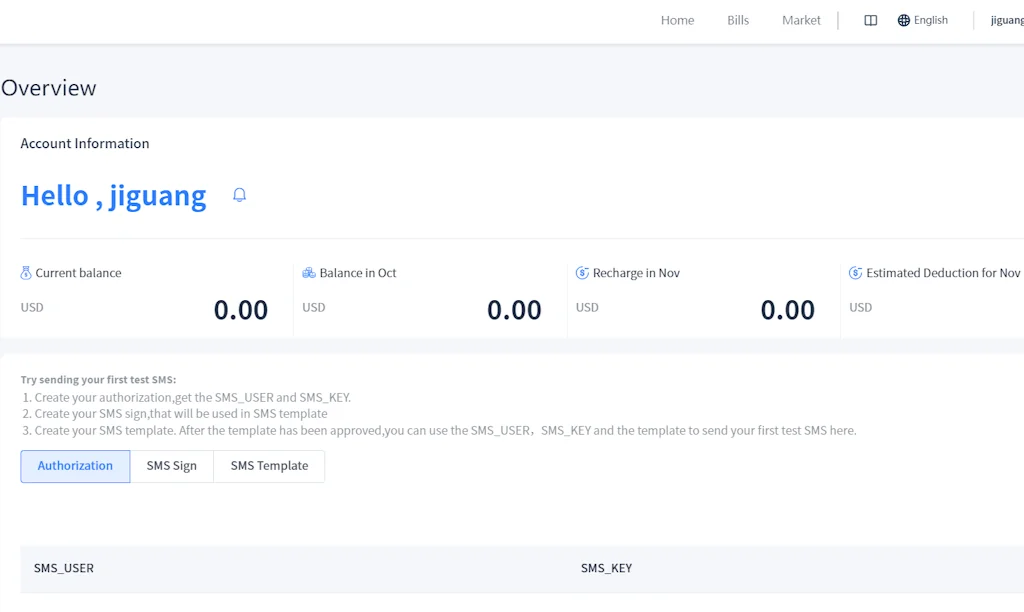The width and height of the screenshot is (1024, 612).
Task: Click the Current balance money bag icon
Action: tap(26, 273)
